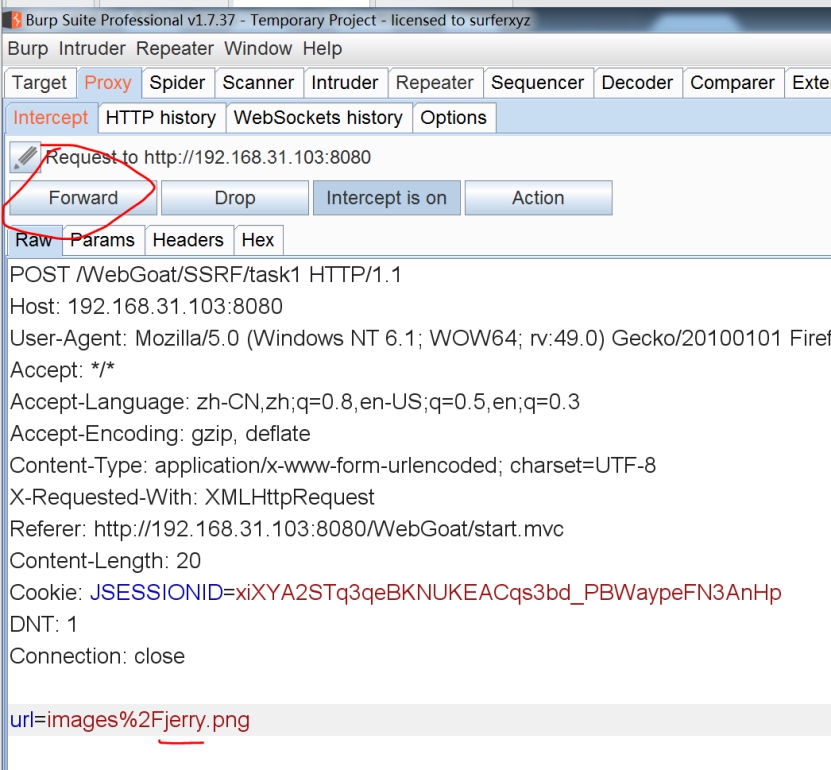Screen dimensions: 831x770
Task: Switch to the Hex view tab
Action: 258,240
